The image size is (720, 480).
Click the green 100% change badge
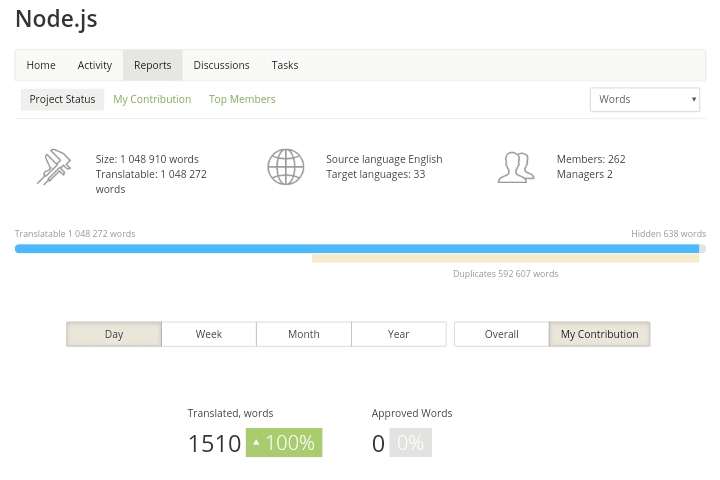pyautogui.click(x=284, y=443)
